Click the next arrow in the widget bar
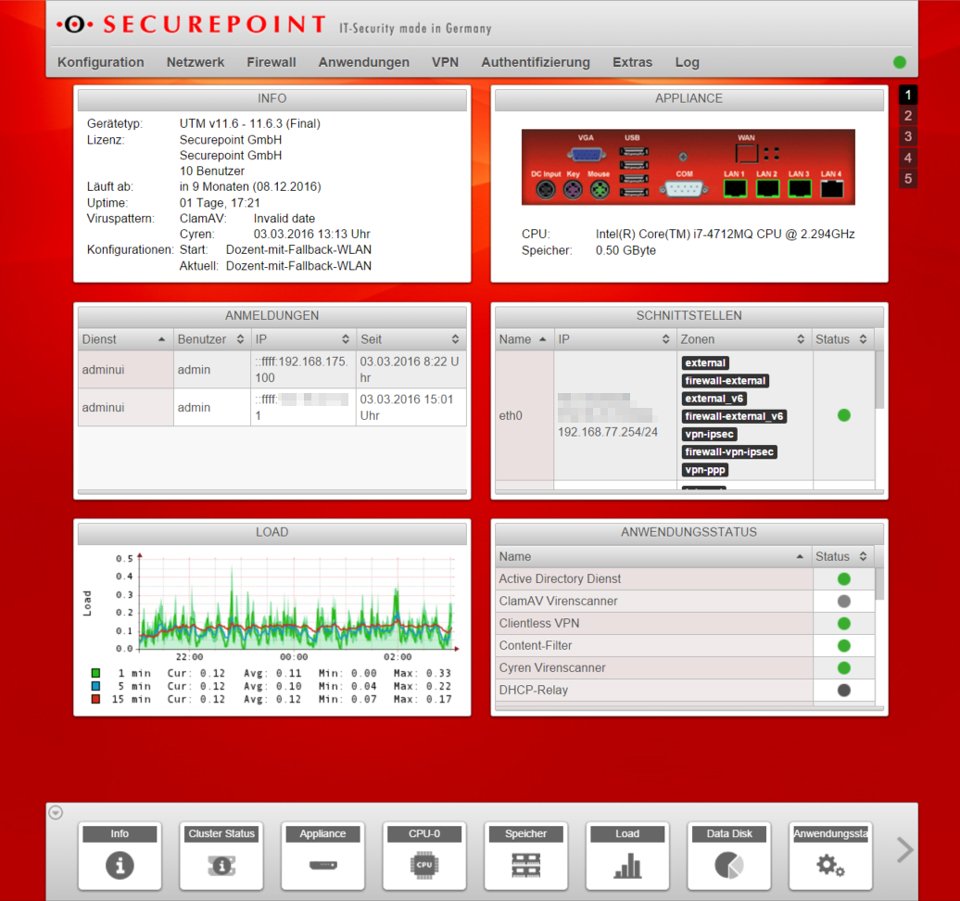Viewport: 960px width, 901px height. pyautogui.click(x=905, y=850)
